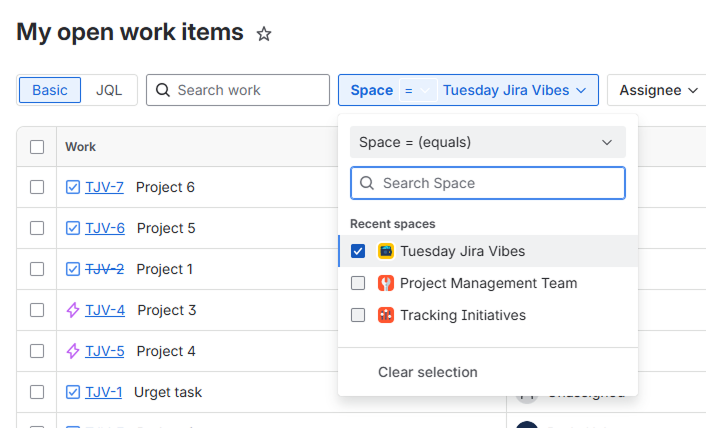Image resolution: width=706 pixels, height=428 pixels.
Task: Open the Space = (equals) operator dropdown
Action: 487,142
